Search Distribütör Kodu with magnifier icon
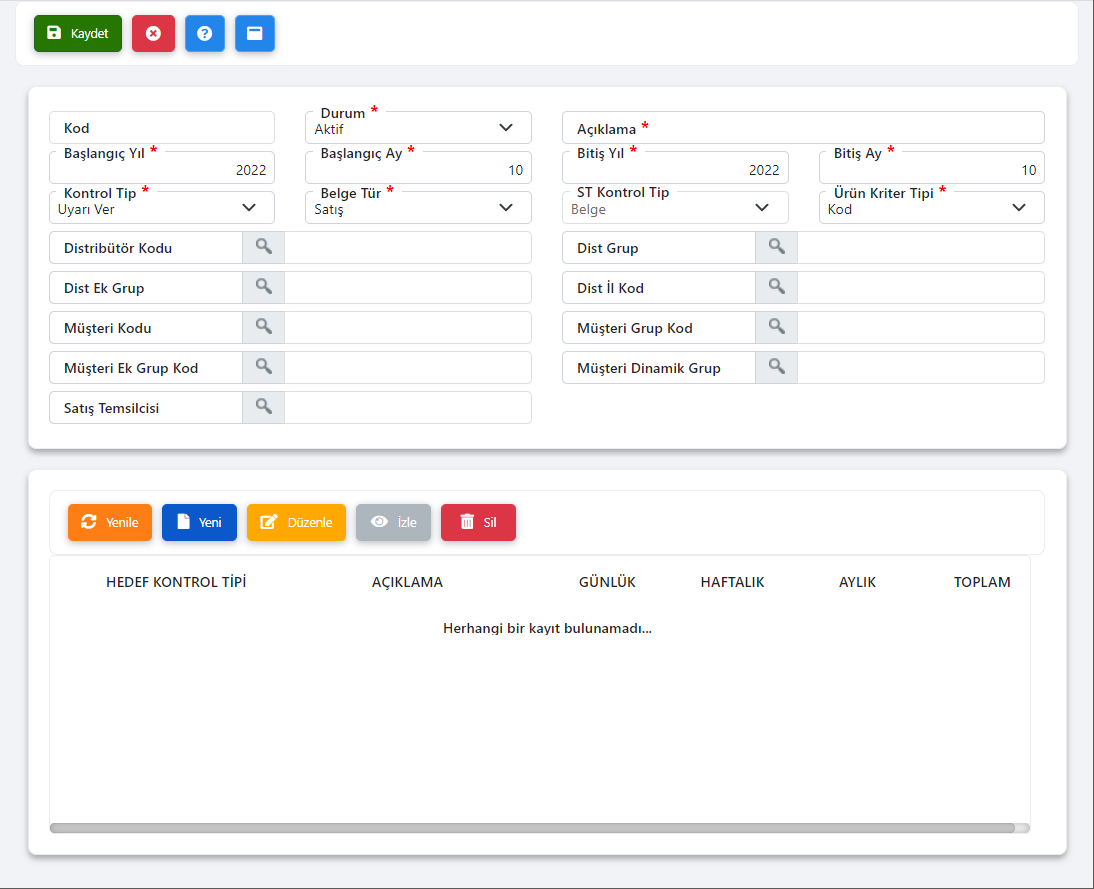 click(x=263, y=248)
